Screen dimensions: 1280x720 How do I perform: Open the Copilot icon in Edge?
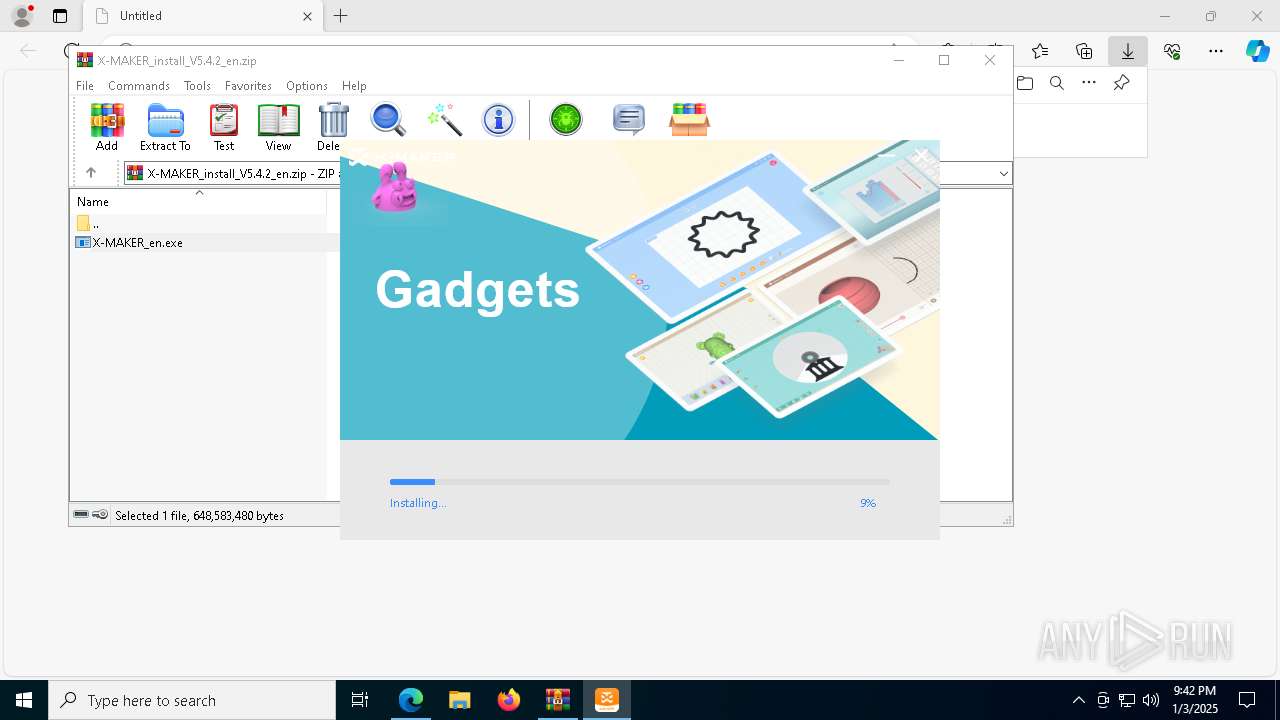pyautogui.click(x=1258, y=51)
